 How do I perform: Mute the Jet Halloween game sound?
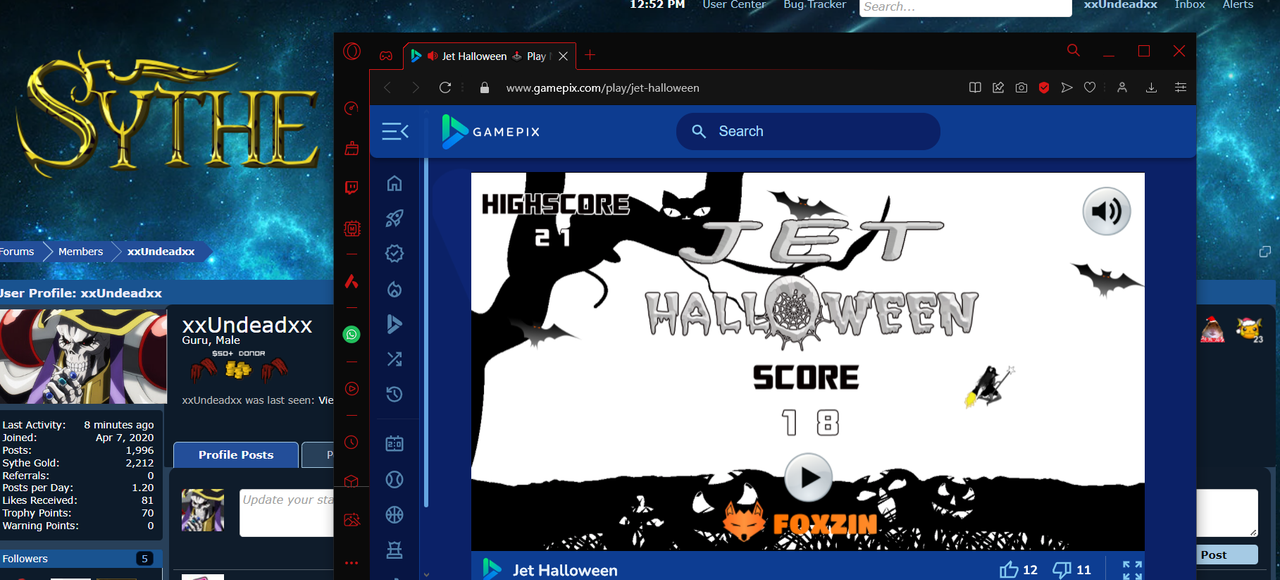1107,211
